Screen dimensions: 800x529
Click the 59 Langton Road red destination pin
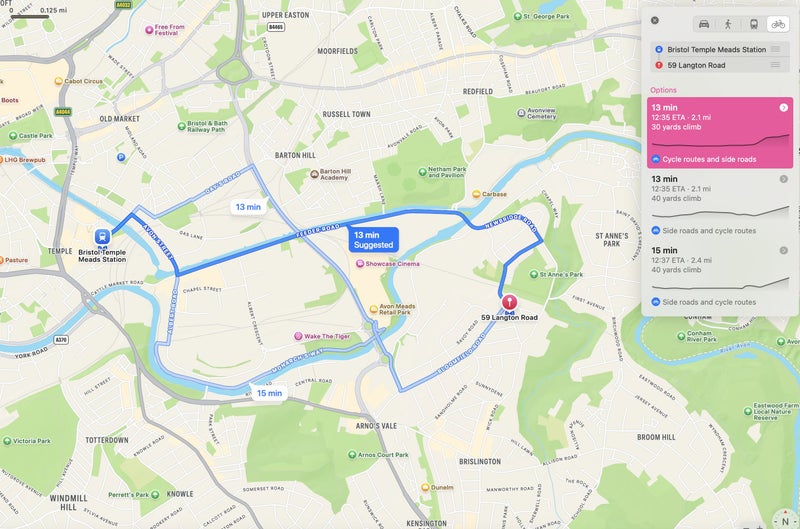click(509, 302)
